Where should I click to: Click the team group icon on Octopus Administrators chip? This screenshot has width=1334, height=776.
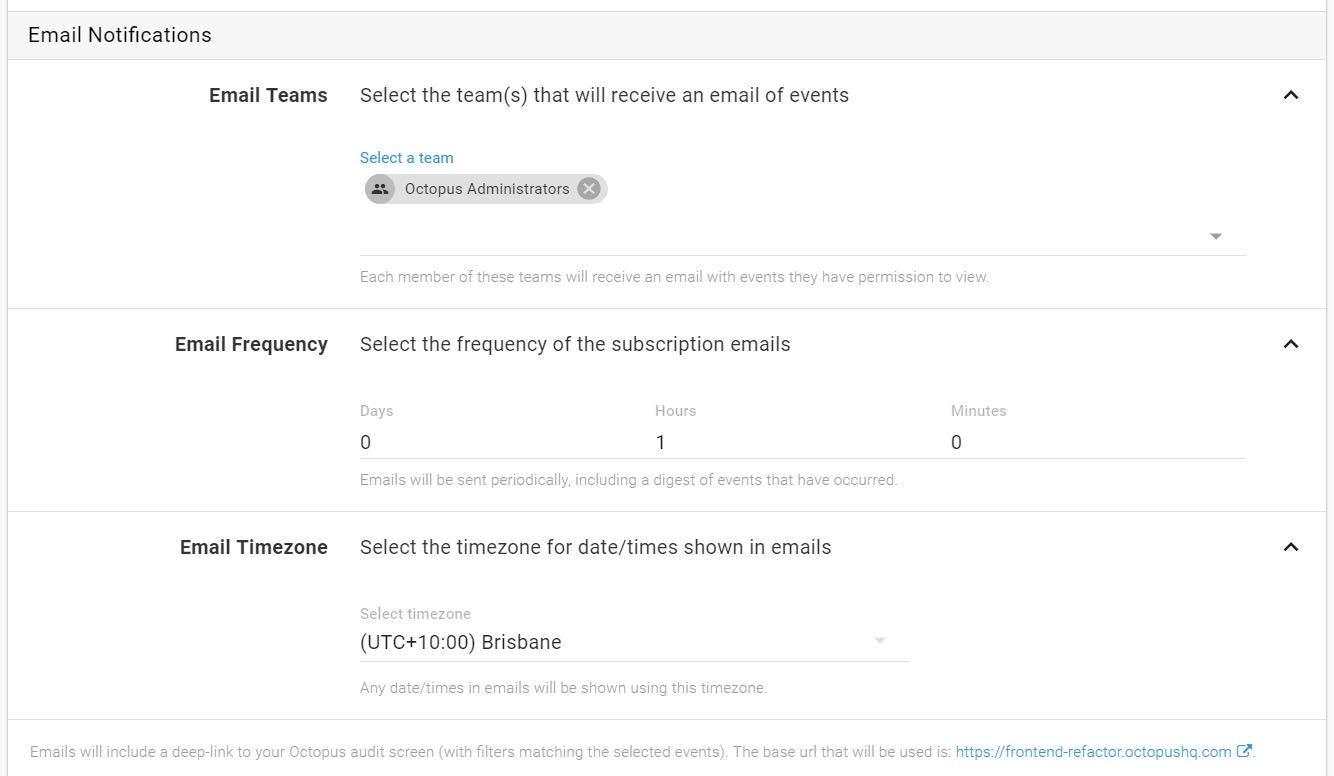(379, 189)
